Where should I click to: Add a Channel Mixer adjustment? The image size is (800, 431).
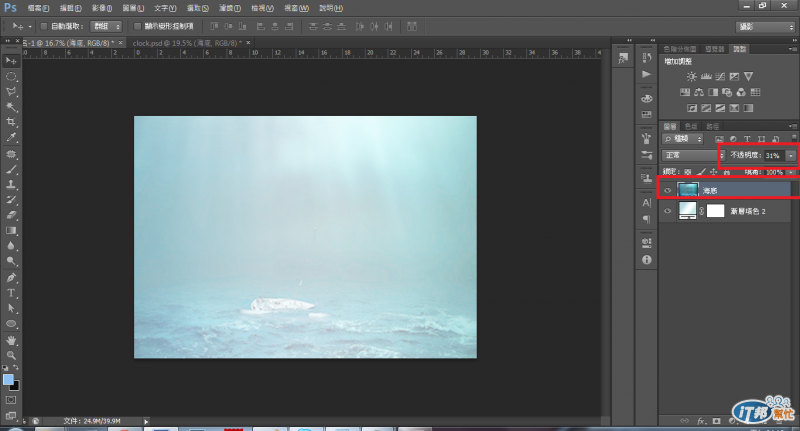coord(741,92)
